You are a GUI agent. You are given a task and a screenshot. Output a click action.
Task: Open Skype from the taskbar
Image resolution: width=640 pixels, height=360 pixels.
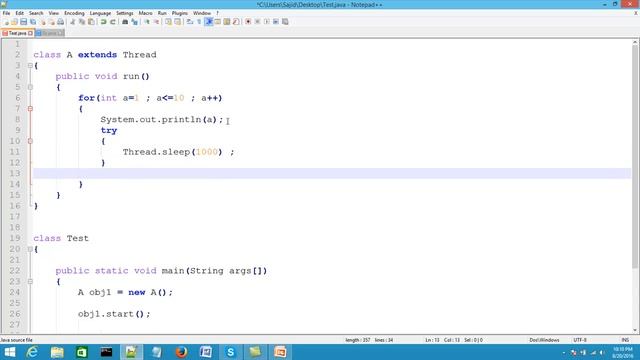tap(231, 352)
